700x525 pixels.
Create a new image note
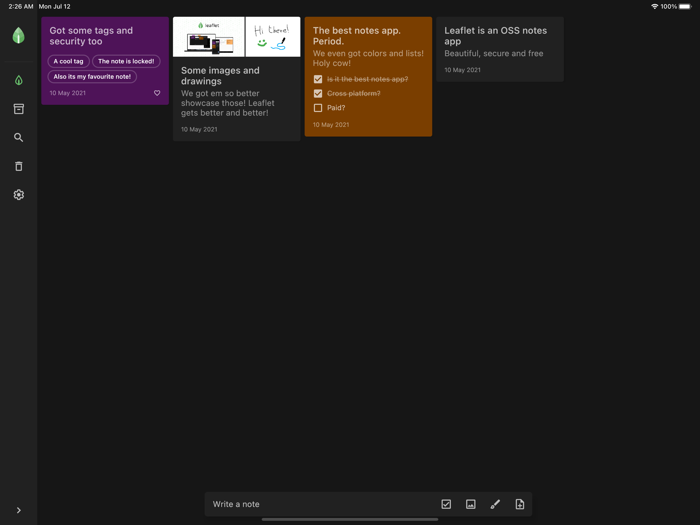click(471, 504)
